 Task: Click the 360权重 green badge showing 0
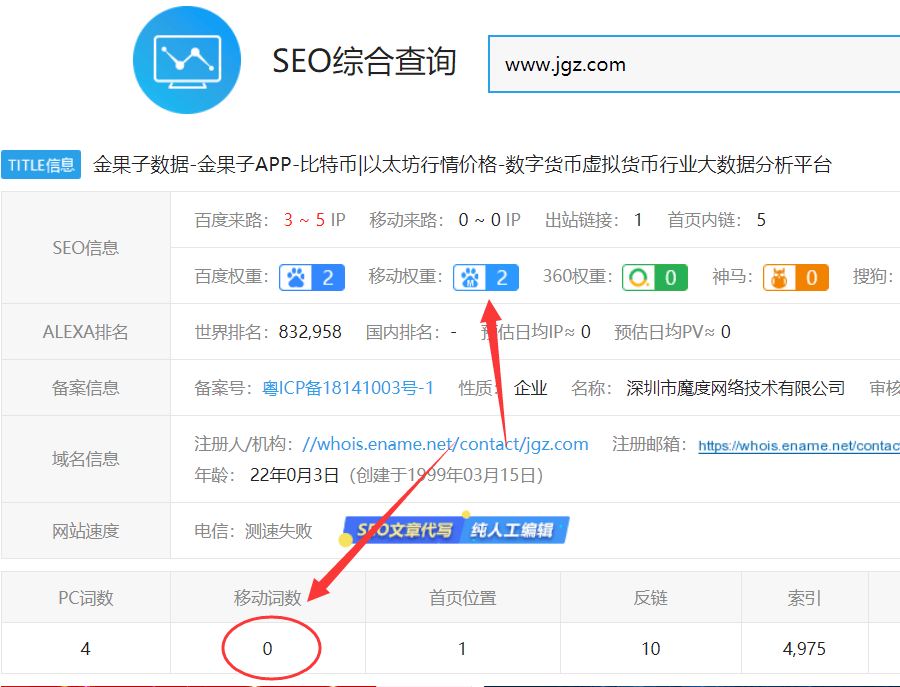[x=655, y=278]
